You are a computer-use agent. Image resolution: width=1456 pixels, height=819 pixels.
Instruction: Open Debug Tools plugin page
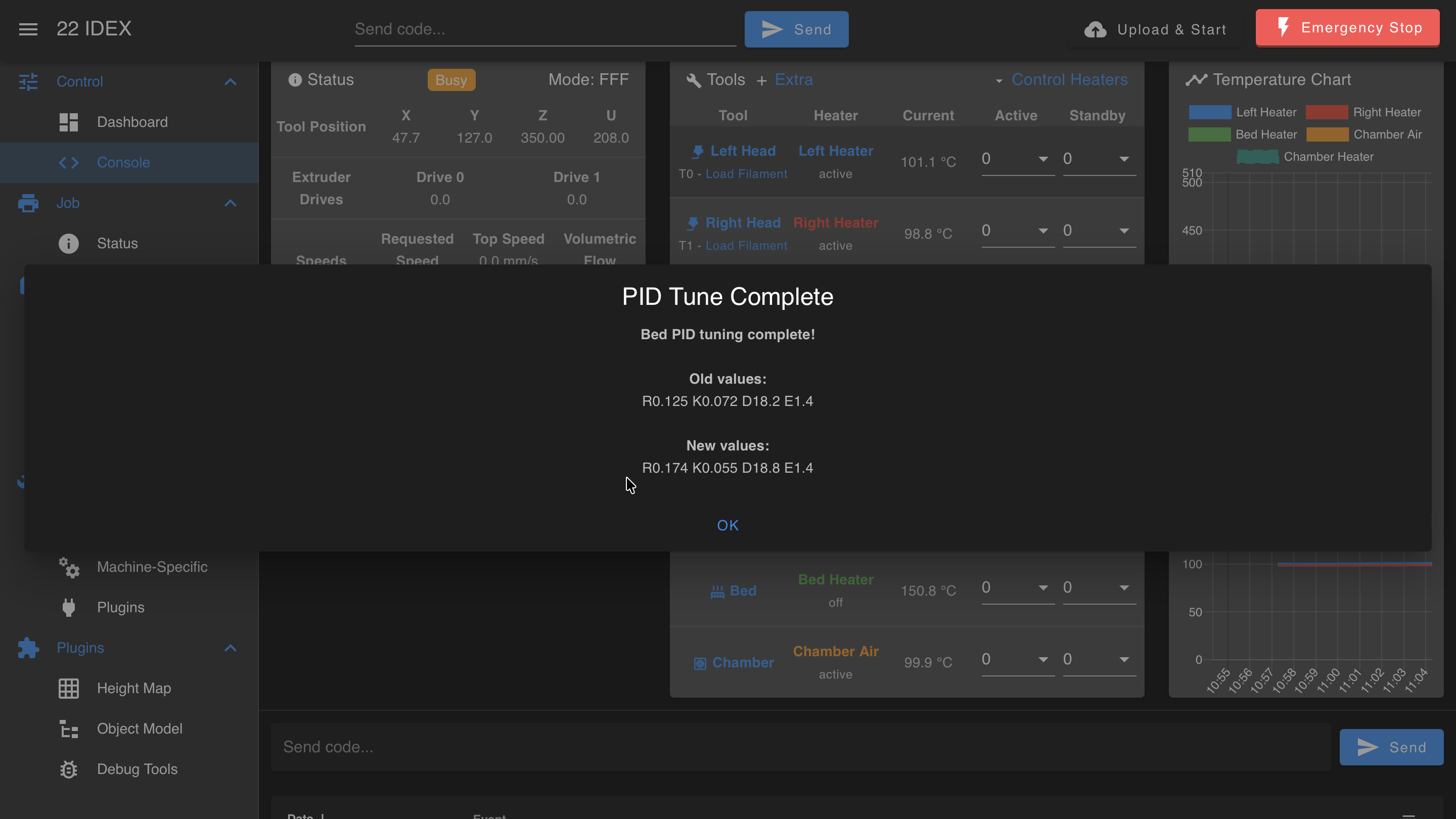click(129, 769)
